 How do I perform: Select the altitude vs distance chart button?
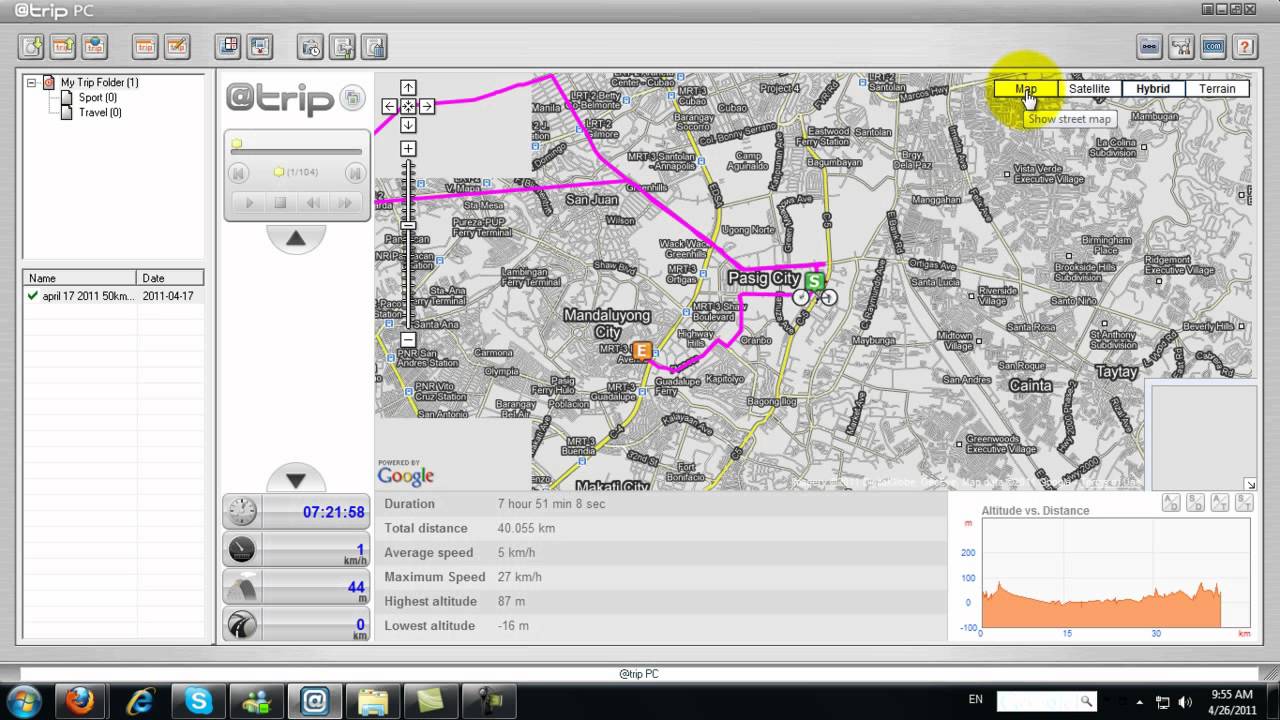[x=1170, y=503]
